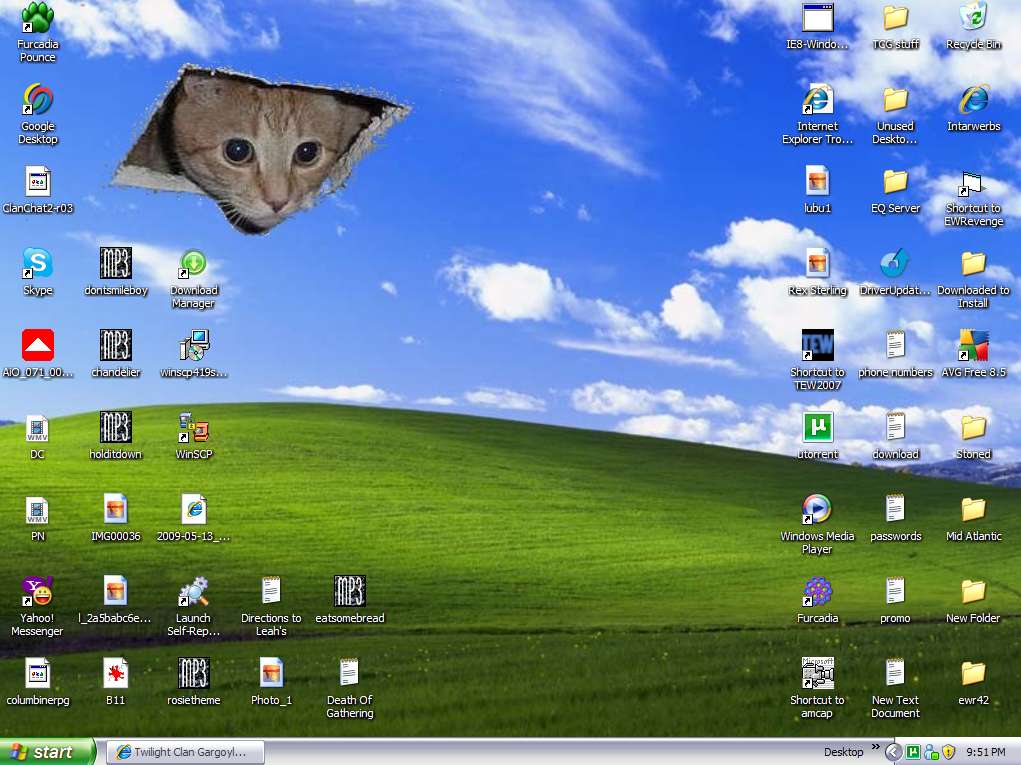This screenshot has width=1021, height=765.
Task: Select the Downloaded to Install folder
Action: pos(973,264)
